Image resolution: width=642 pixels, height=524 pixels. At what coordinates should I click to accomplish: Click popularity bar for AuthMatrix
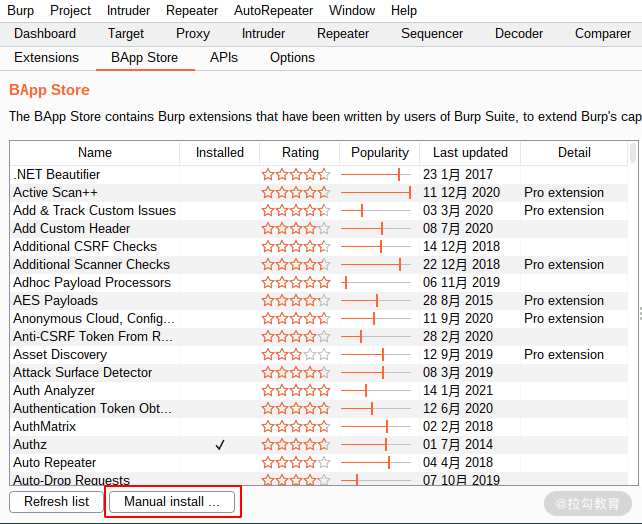click(375, 427)
